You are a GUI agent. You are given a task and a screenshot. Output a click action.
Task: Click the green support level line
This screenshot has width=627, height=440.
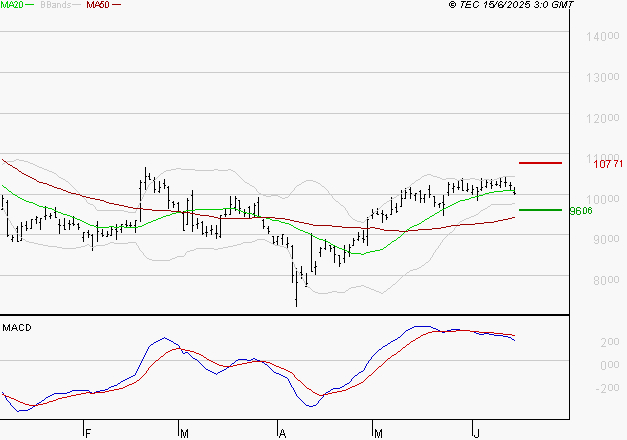pos(540,210)
